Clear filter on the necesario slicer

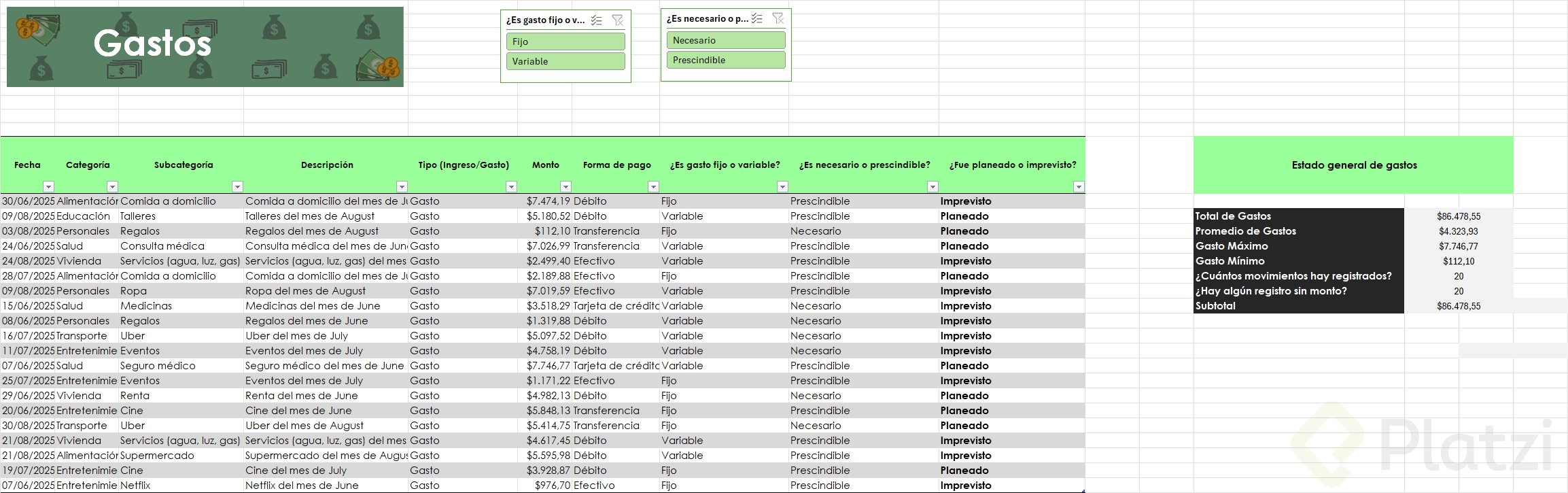coord(778,19)
